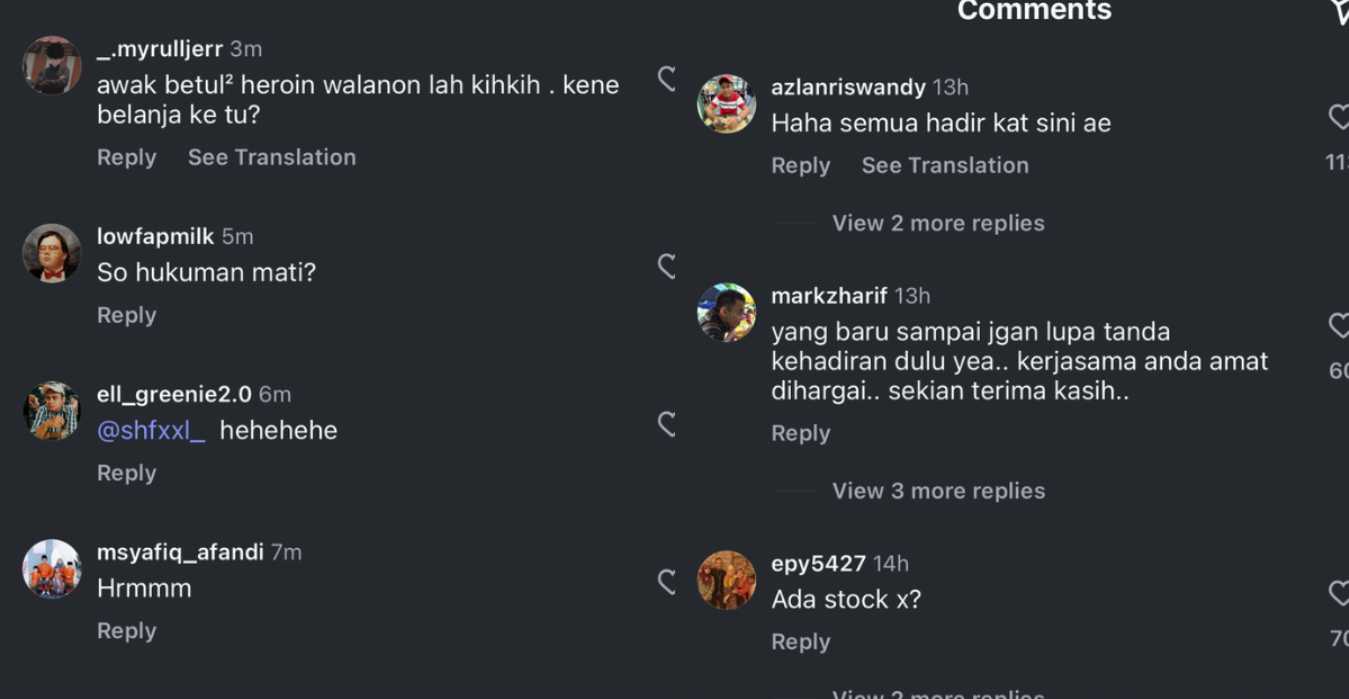Expand "View 3 more replies" under markzharif
1349x699 pixels.
click(x=938, y=491)
